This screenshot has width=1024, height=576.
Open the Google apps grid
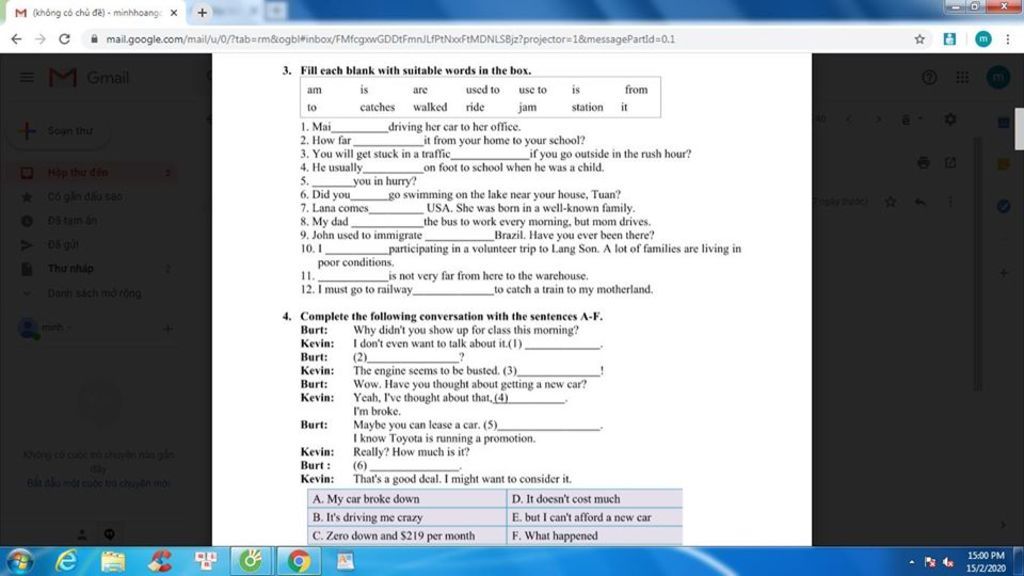coord(962,78)
